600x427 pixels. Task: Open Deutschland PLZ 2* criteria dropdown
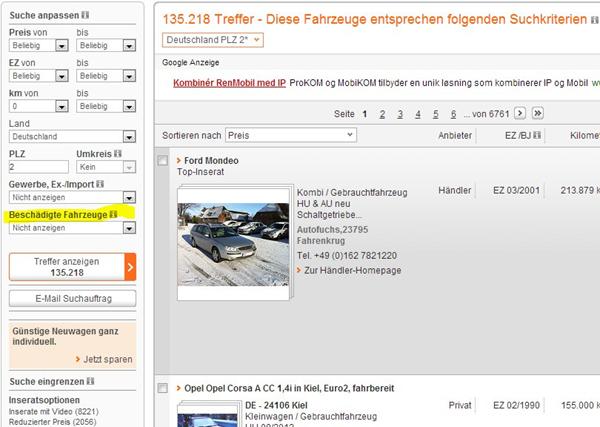point(212,39)
